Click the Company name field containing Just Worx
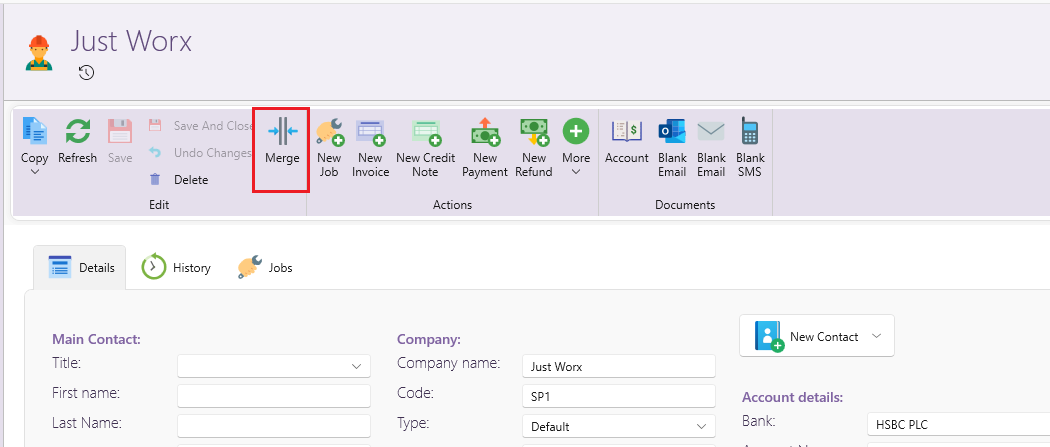Screen dimensions: 1050x447 point(619,366)
